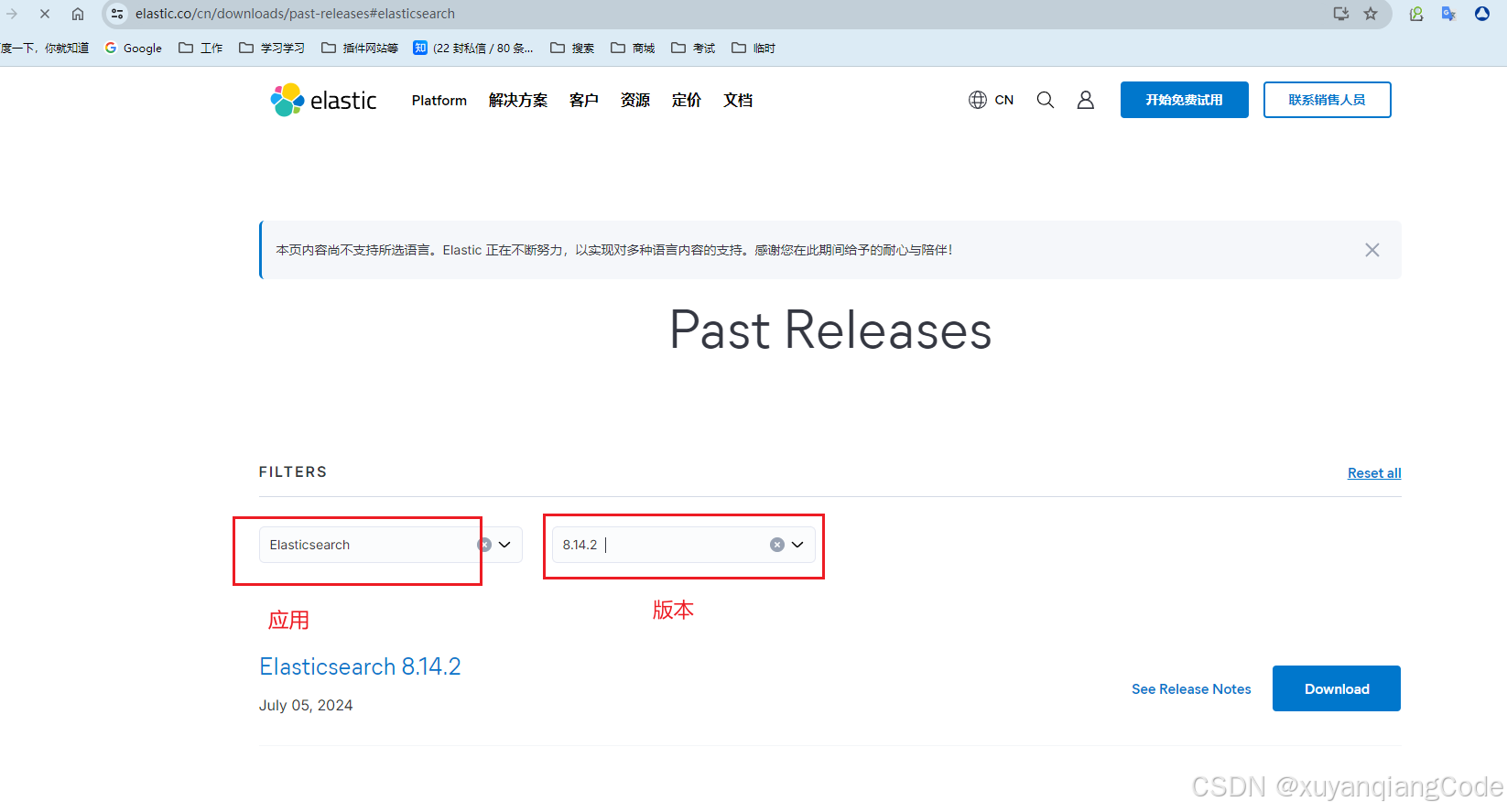
Task: Dismiss the language notice banner
Action: tap(1371, 250)
